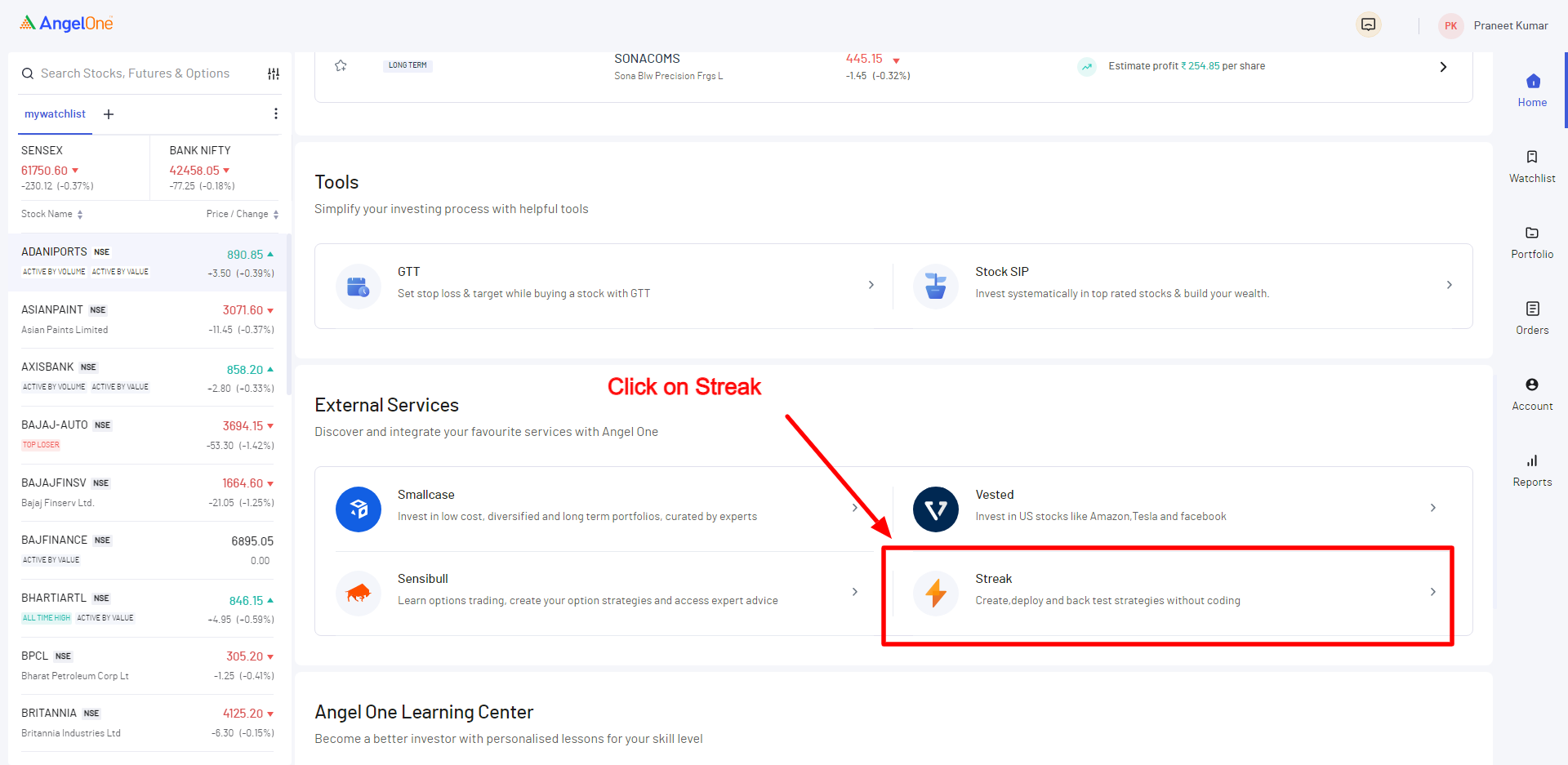
Task: Click the Smallcase service icon
Action: click(x=358, y=509)
